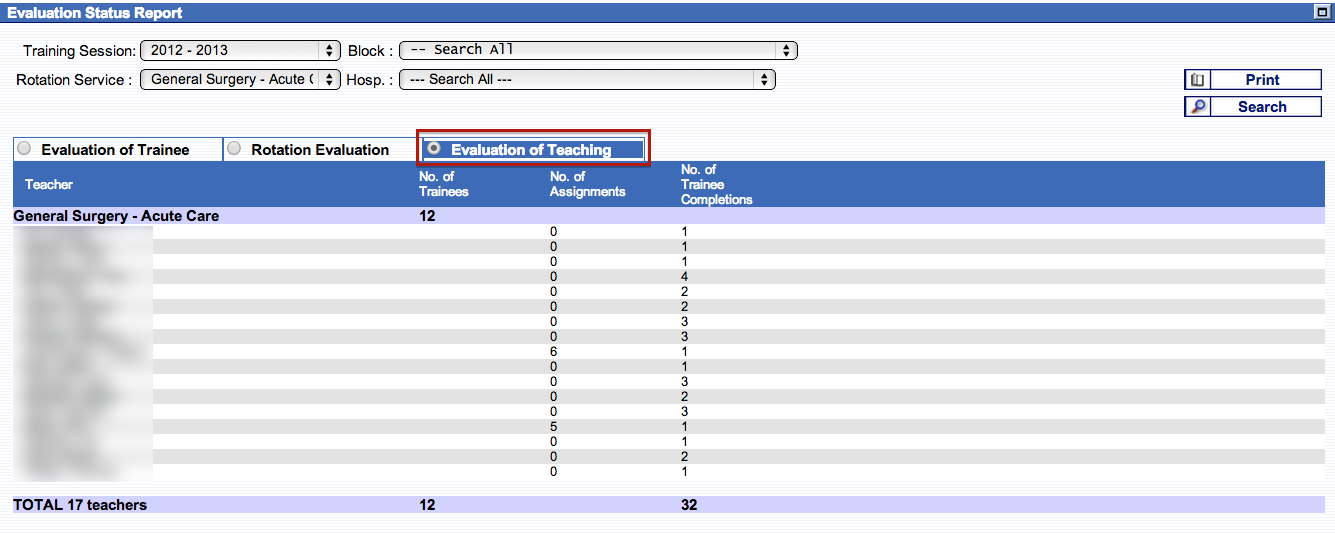The height and width of the screenshot is (534, 1335).
Task: Click the No. of Trainees column header
Action: [443, 184]
